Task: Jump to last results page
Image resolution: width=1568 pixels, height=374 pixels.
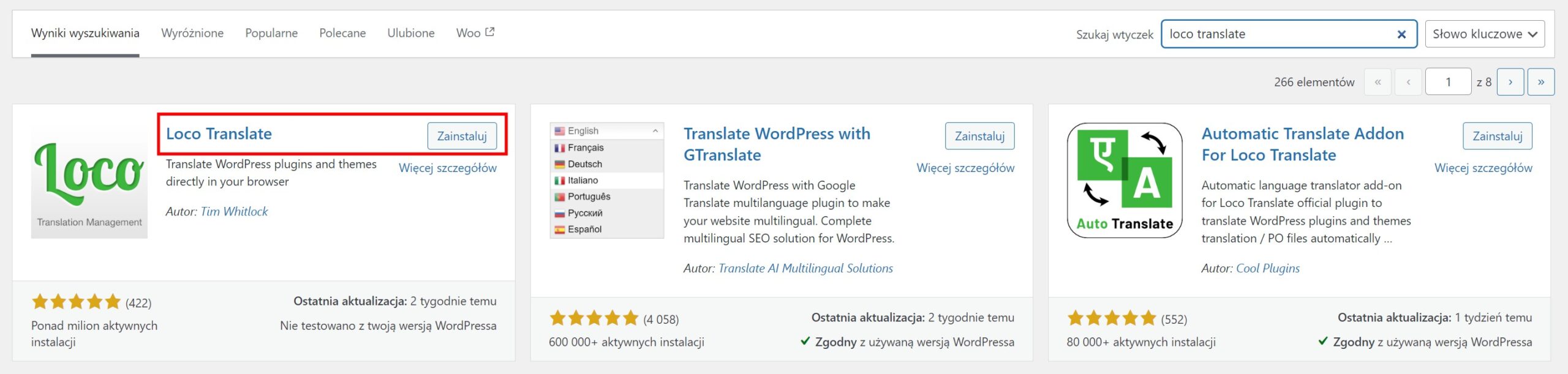Action: point(1540,82)
